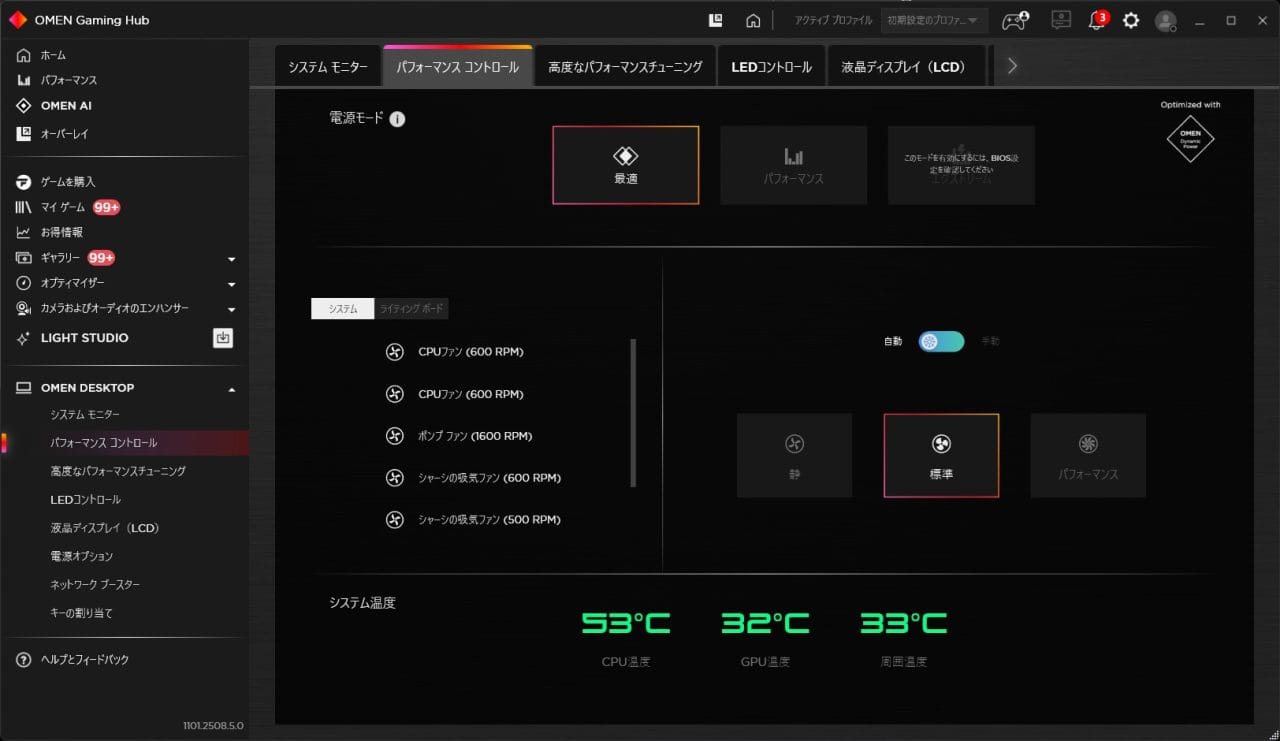Open the home icon in title bar
Image resolution: width=1280 pixels, height=741 pixels.
(753, 21)
